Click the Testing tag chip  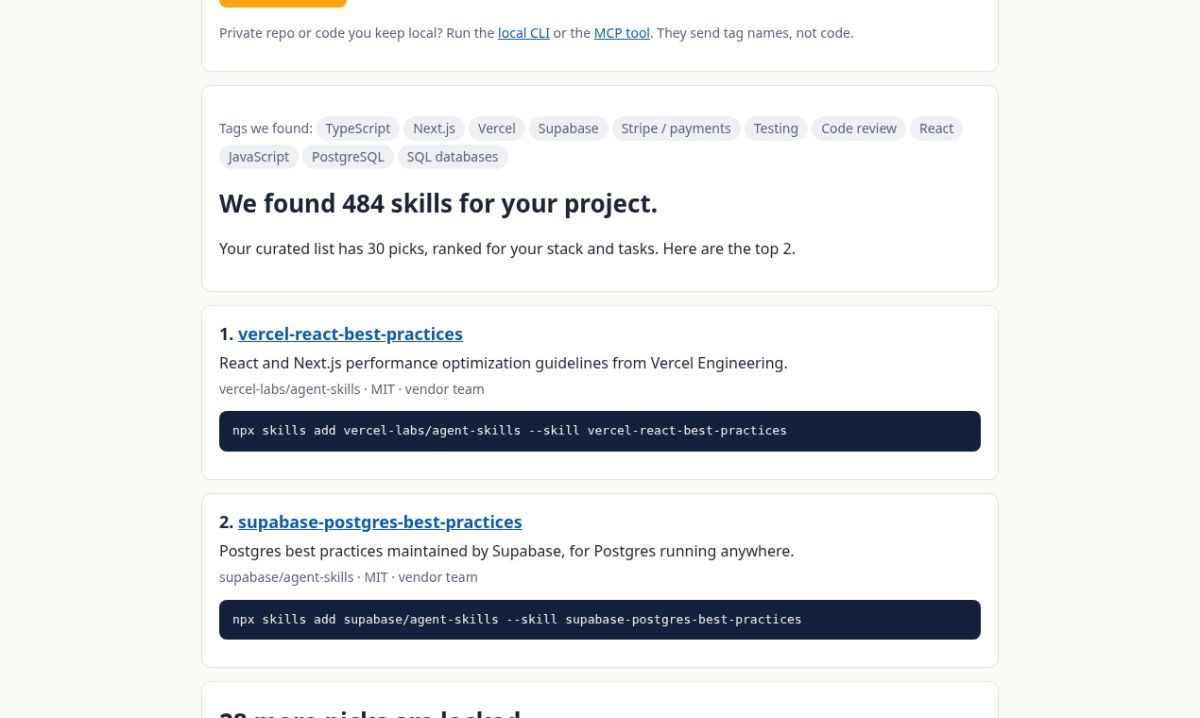coord(776,128)
